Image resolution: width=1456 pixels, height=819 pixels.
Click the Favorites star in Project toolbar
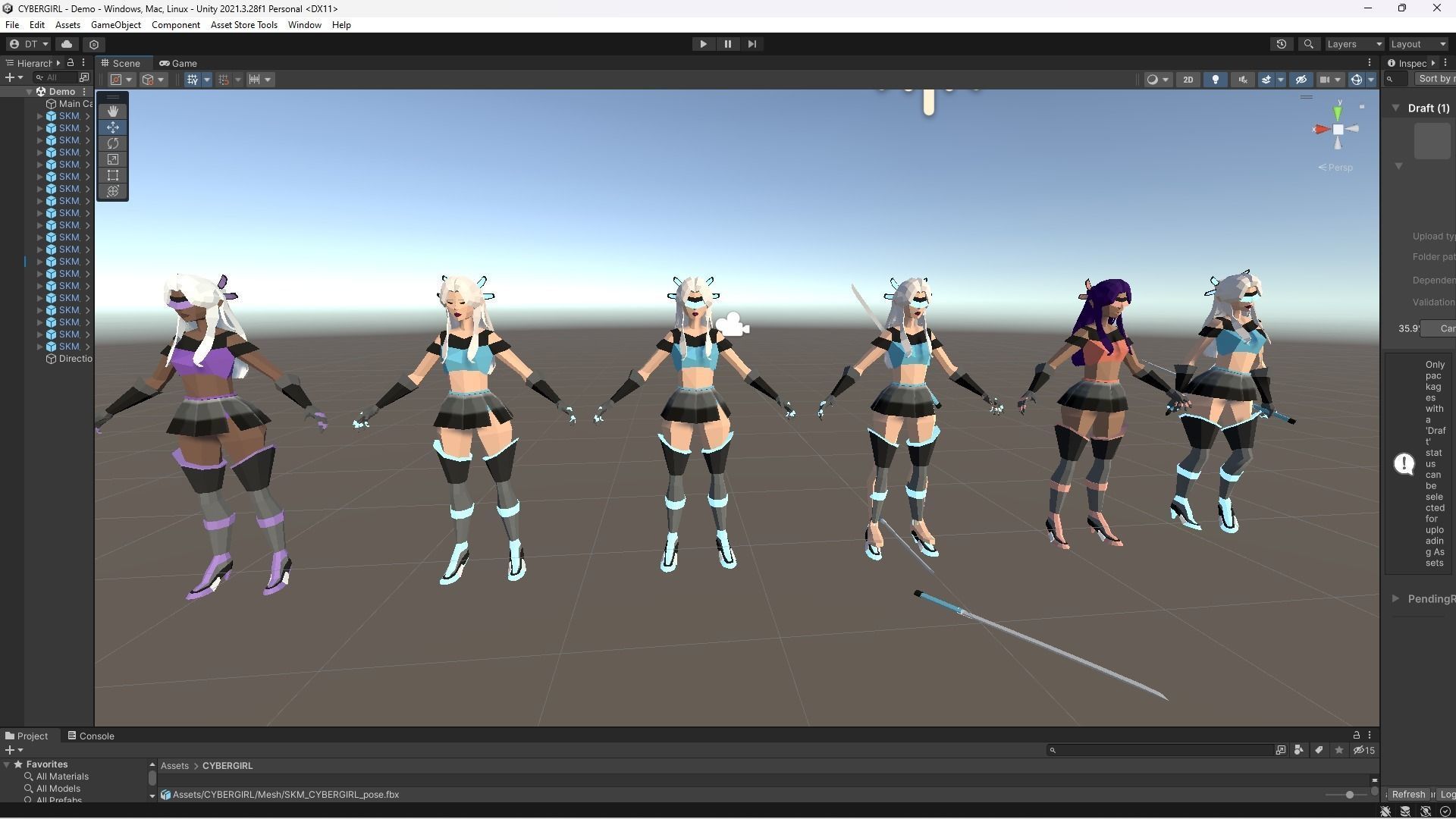click(1339, 750)
